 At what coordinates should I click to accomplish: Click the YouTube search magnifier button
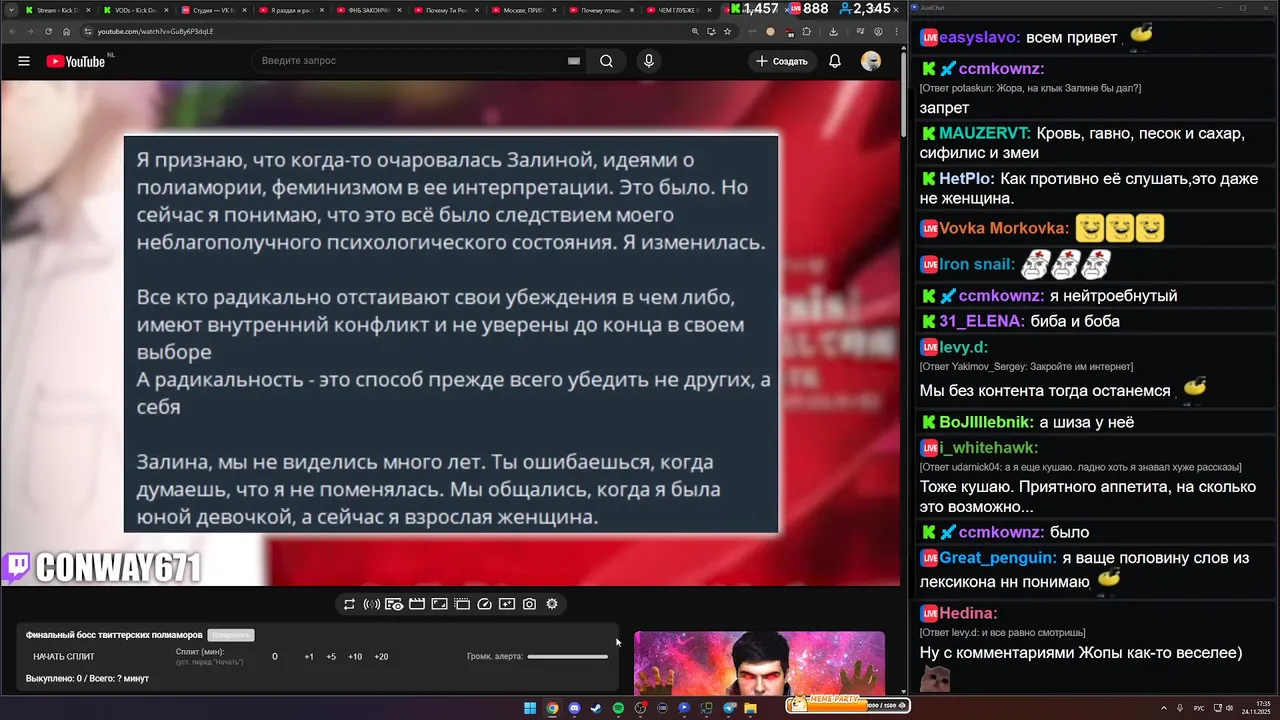(606, 61)
